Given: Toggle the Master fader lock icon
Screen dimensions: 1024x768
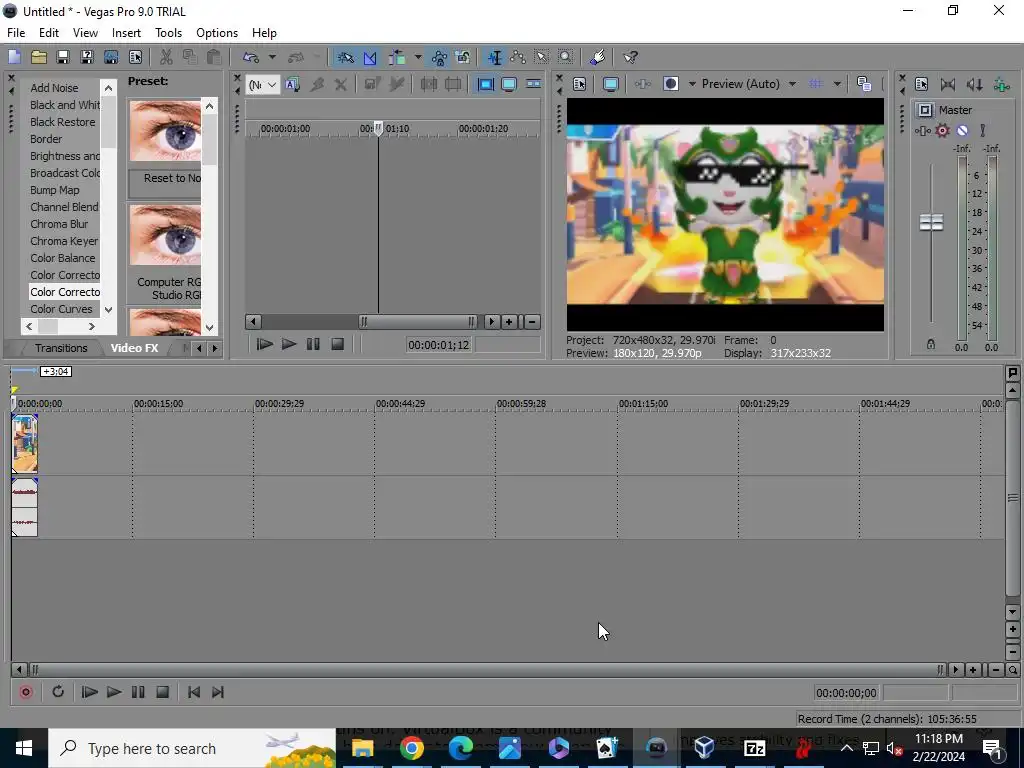Looking at the screenshot, I should coord(931,344).
